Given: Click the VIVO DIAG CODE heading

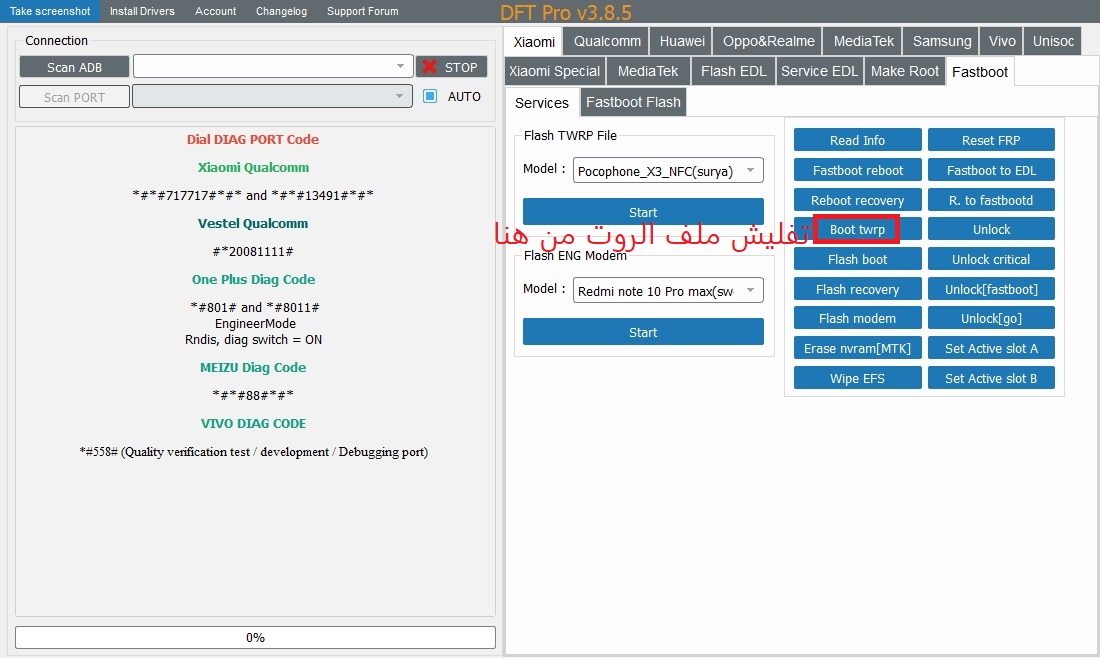Looking at the screenshot, I should point(253,424).
